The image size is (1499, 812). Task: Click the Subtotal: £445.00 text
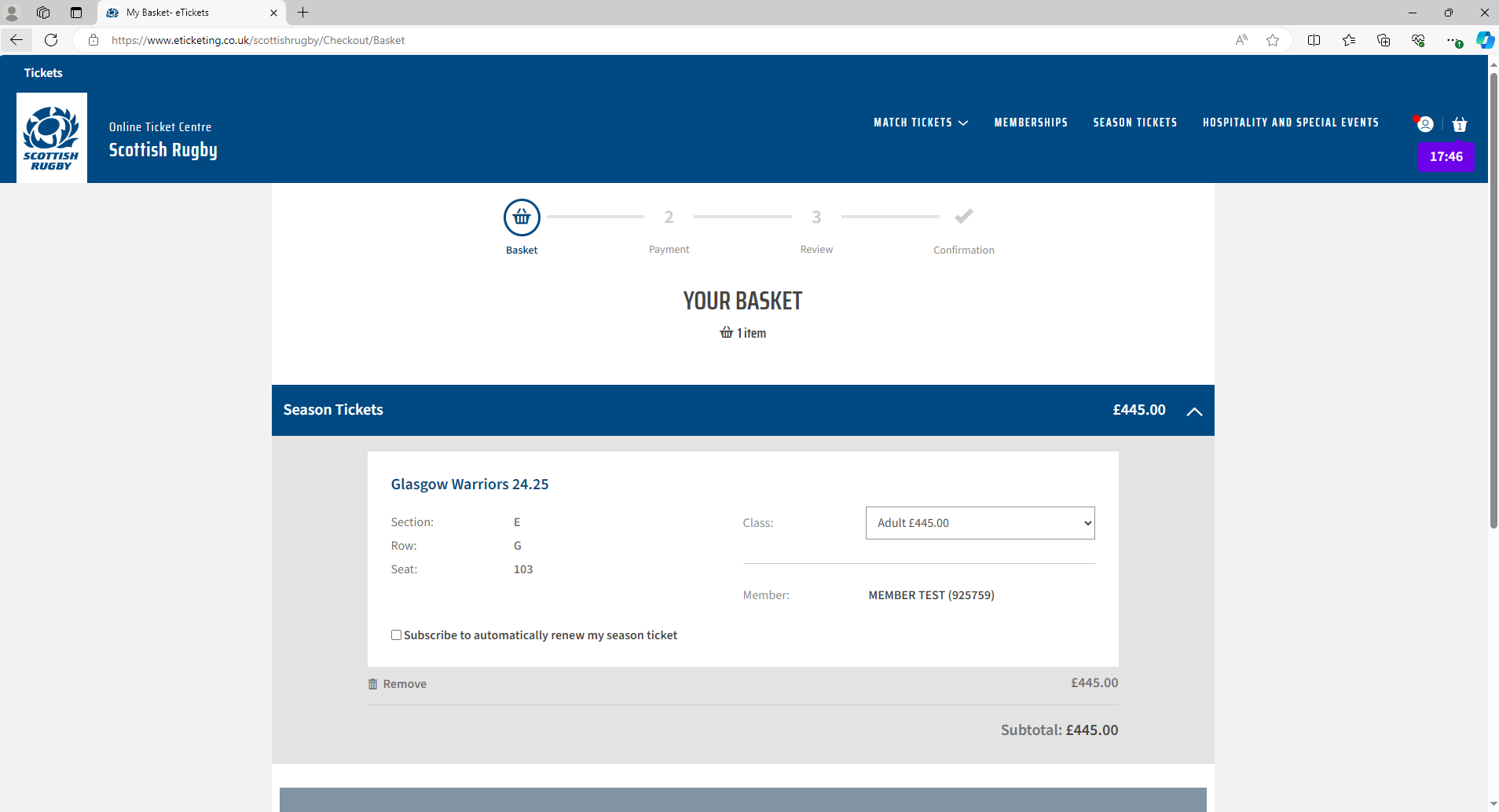1060,730
